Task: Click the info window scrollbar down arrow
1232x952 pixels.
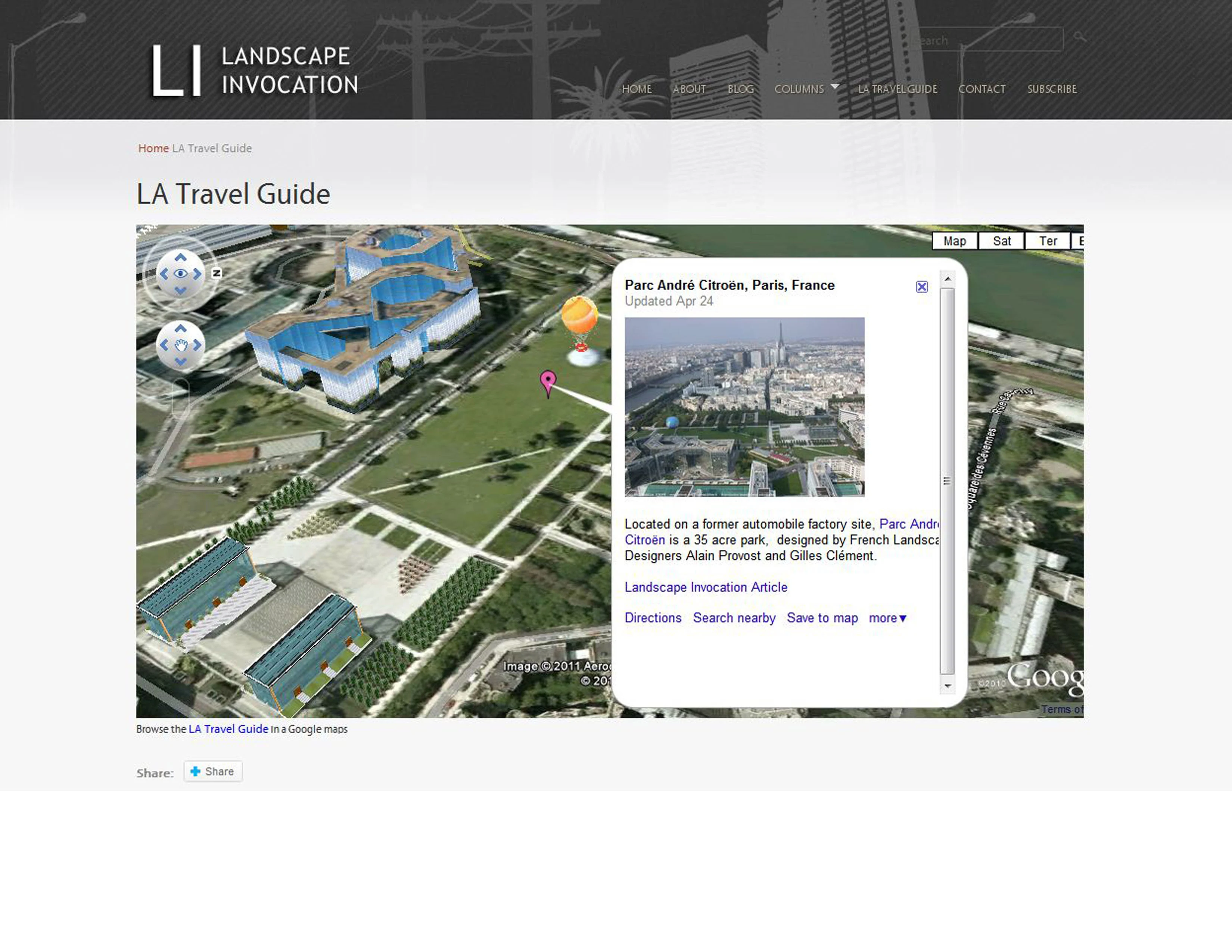Action: (x=947, y=686)
